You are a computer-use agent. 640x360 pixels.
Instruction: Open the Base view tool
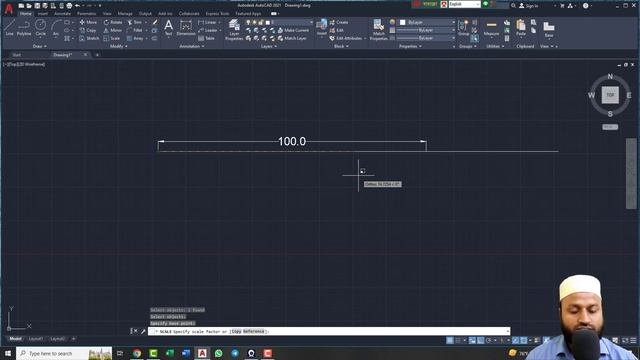click(x=549, y=29)
